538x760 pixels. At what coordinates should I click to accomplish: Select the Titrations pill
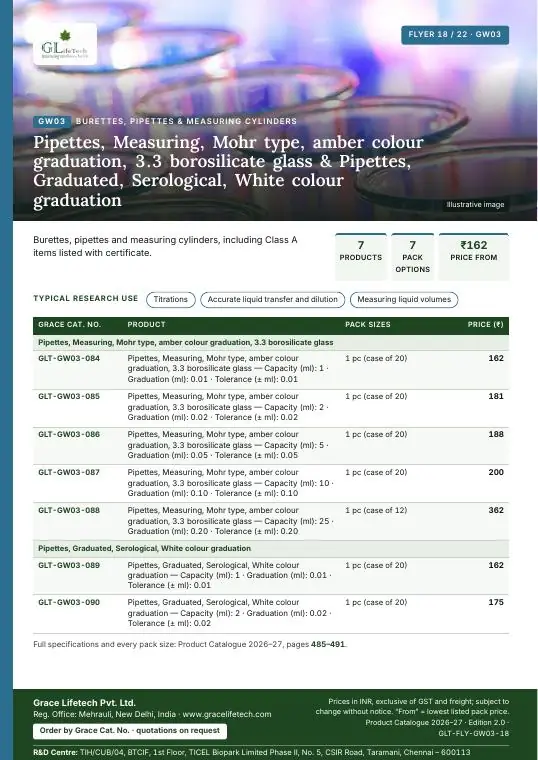click(171, 300)
